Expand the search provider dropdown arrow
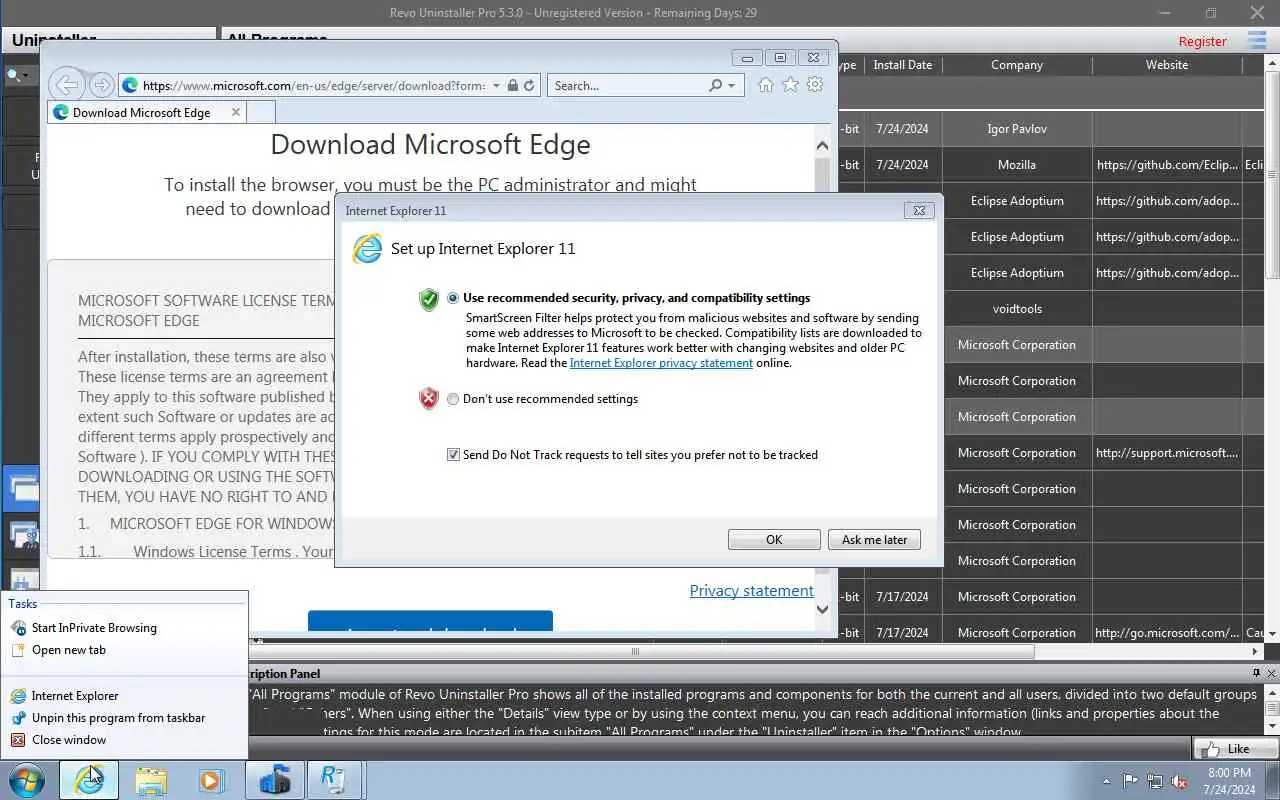 [732, 86]
